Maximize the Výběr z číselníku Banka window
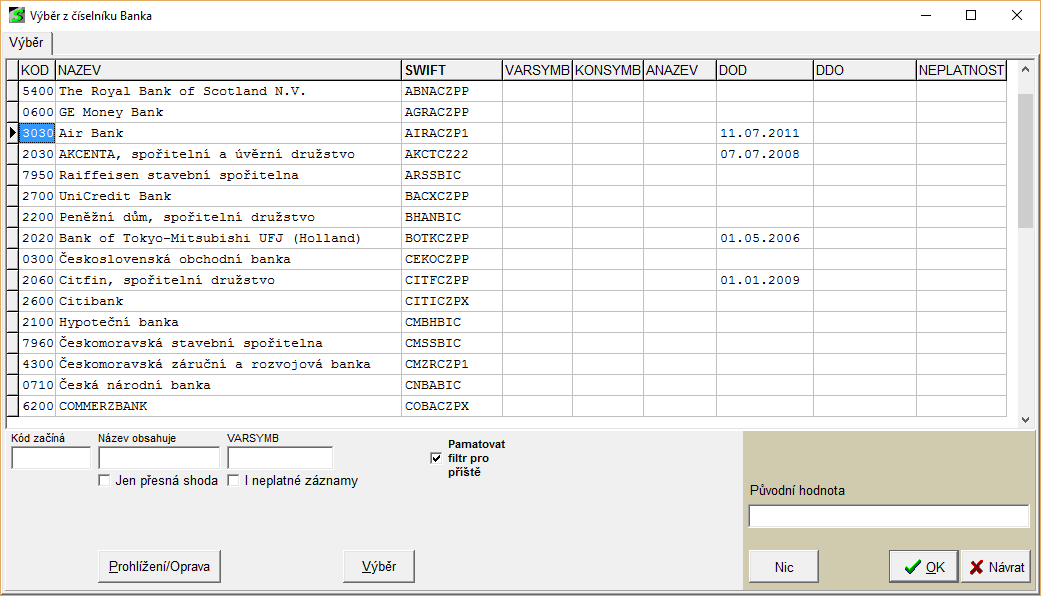This screenshot has width=1041, height=596. (x=971, y=16)
